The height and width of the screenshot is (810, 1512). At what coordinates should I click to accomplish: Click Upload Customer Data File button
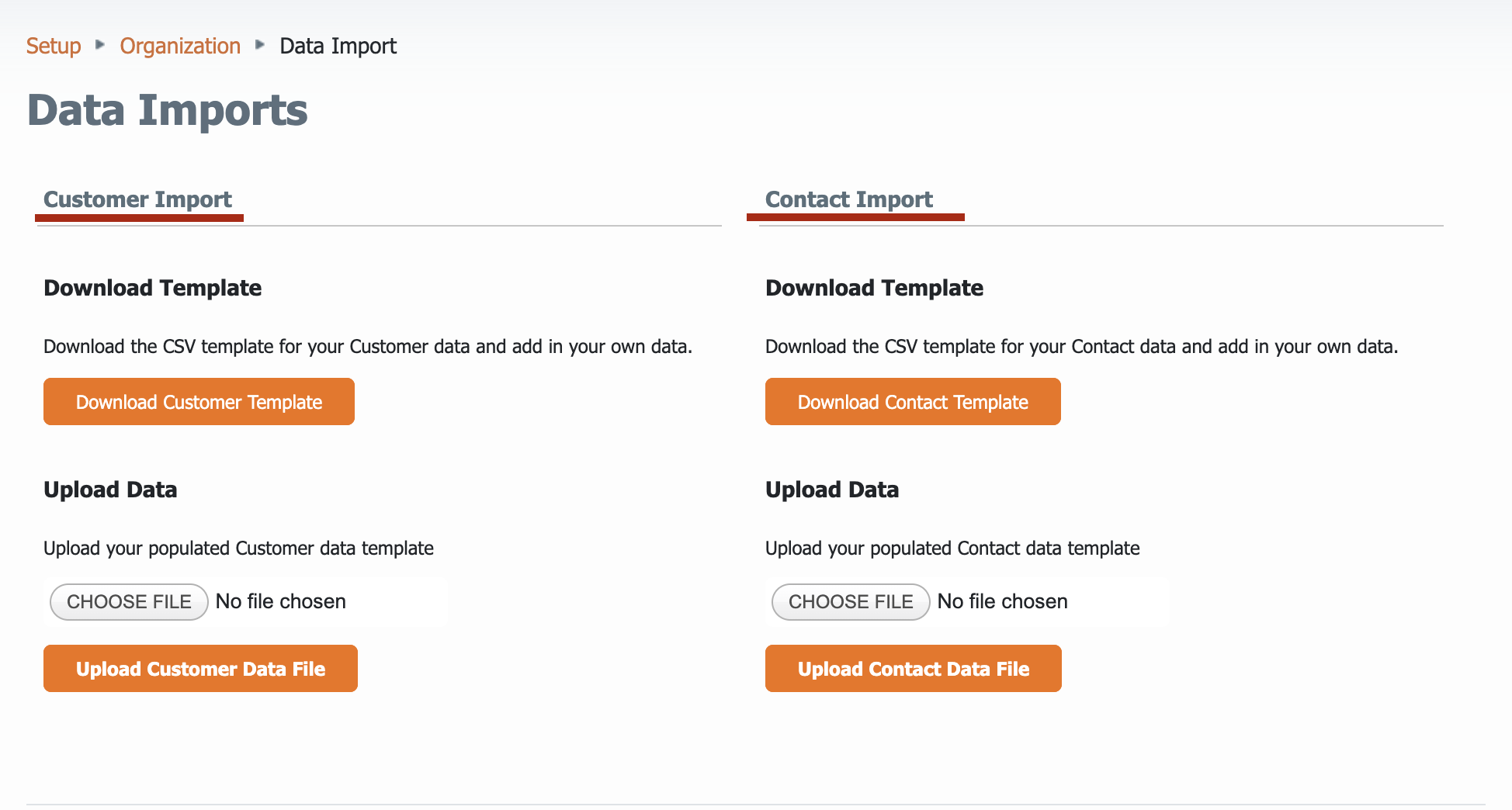[x=200, y=669]
